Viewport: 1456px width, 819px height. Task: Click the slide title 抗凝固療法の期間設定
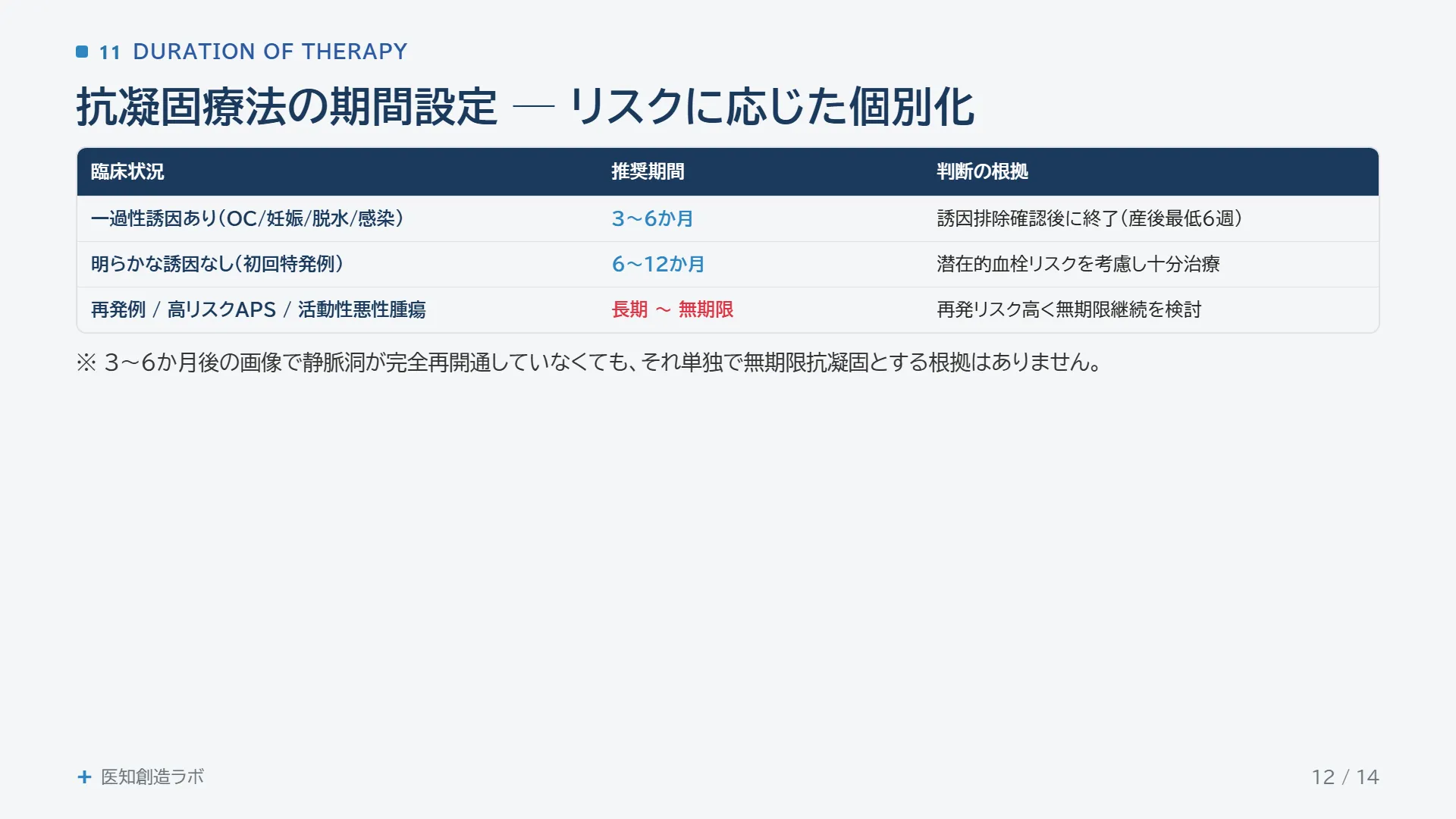[x=287, y=106]
